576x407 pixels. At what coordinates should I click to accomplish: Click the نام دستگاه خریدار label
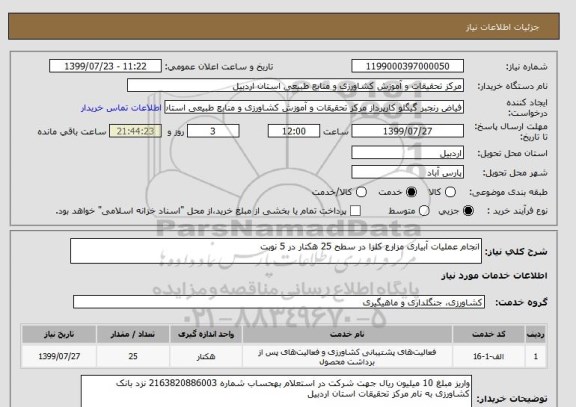click(512, 86)
